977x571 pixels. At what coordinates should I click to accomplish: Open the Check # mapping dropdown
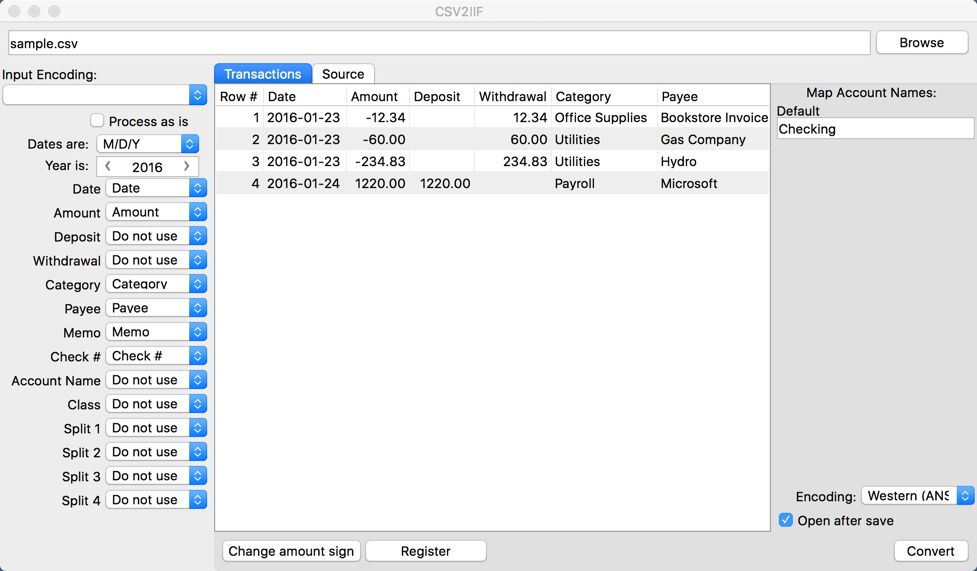(x=156, y=356)
